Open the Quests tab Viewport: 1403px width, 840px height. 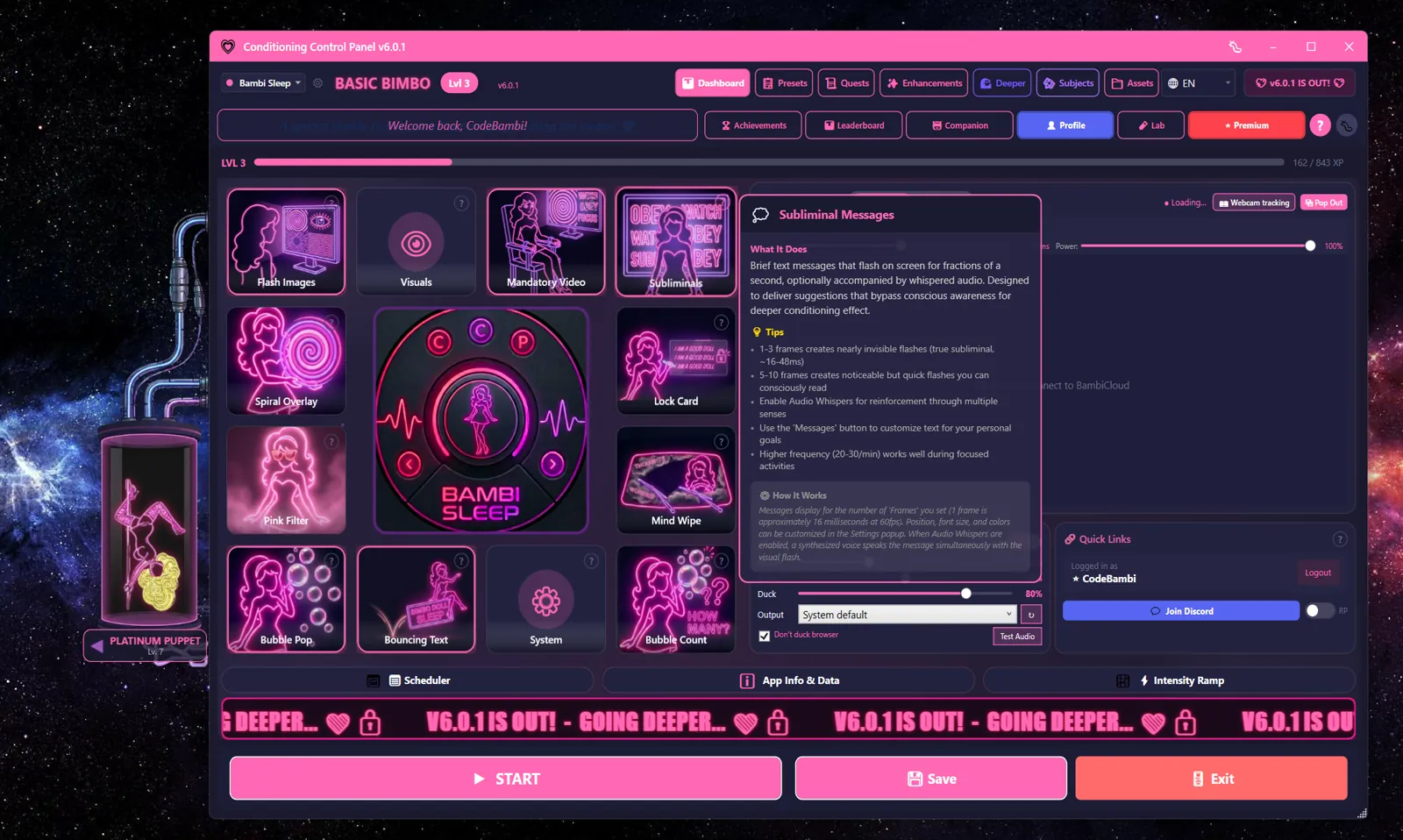847,83
